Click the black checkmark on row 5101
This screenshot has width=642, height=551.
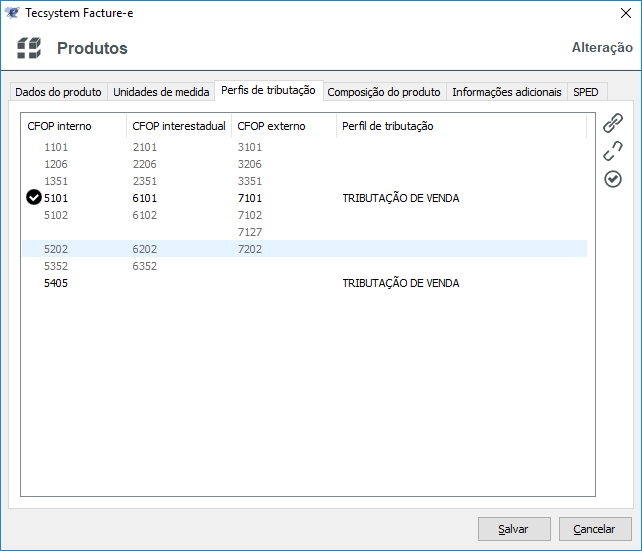tap(34, 198)
